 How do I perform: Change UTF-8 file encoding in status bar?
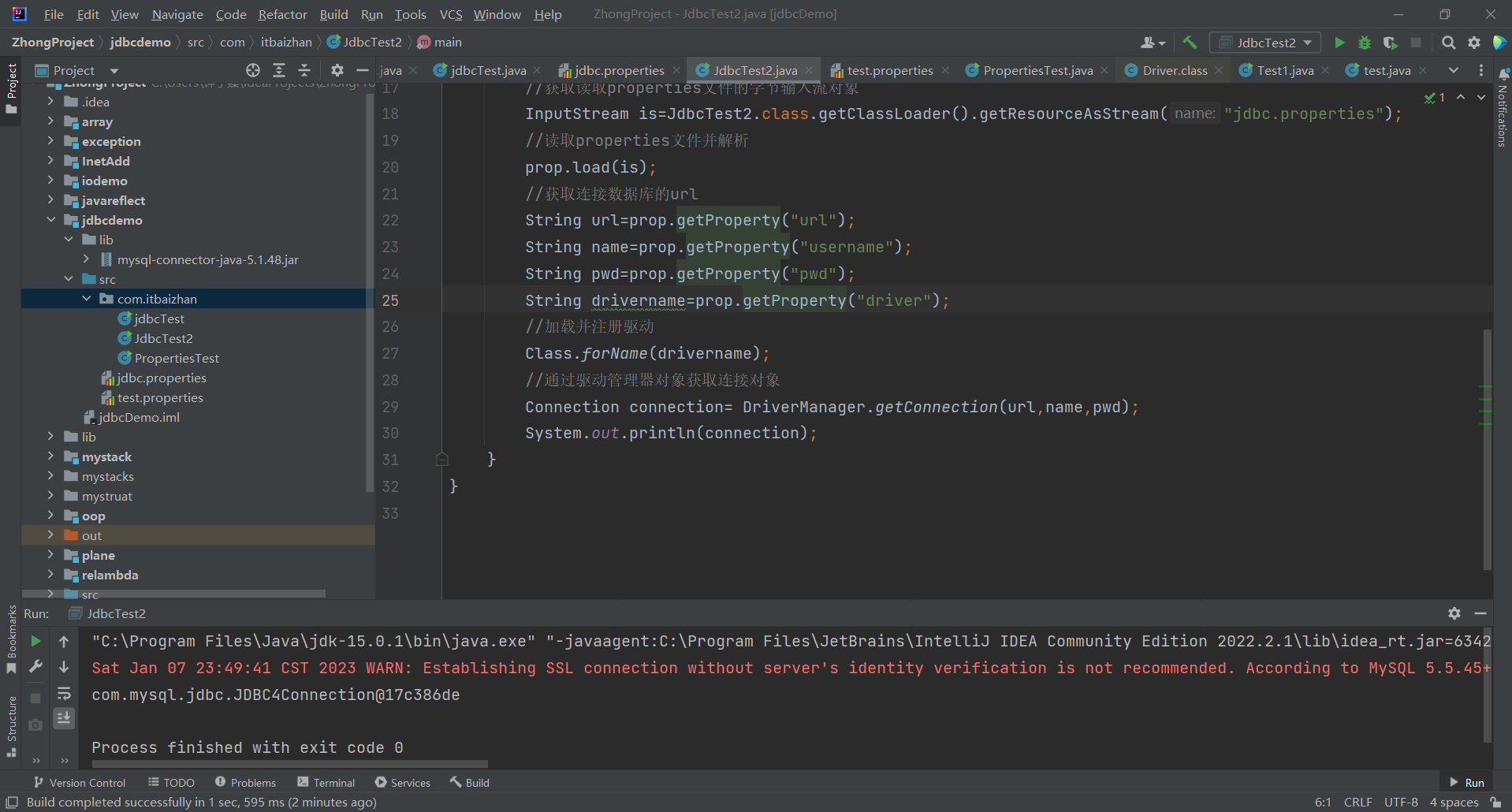click(x=1401, y=802)
